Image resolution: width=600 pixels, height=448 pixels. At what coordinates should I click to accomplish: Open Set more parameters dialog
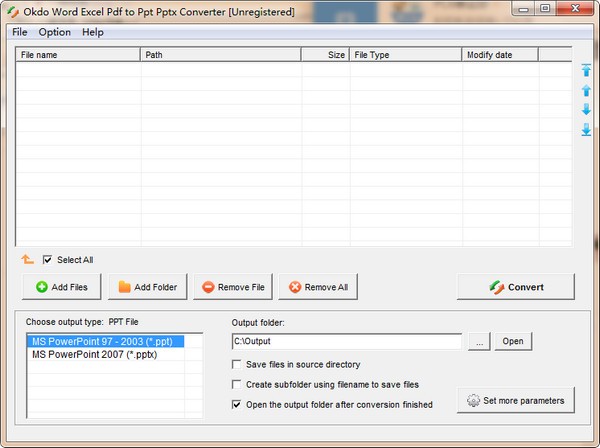[516, 400]
